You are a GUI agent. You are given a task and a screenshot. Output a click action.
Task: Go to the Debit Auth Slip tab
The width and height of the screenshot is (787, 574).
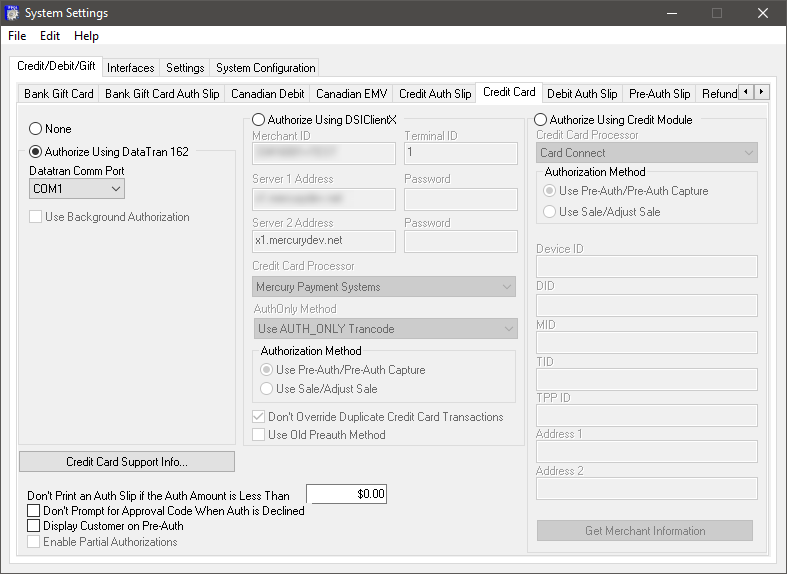click(x=582, y=94)
